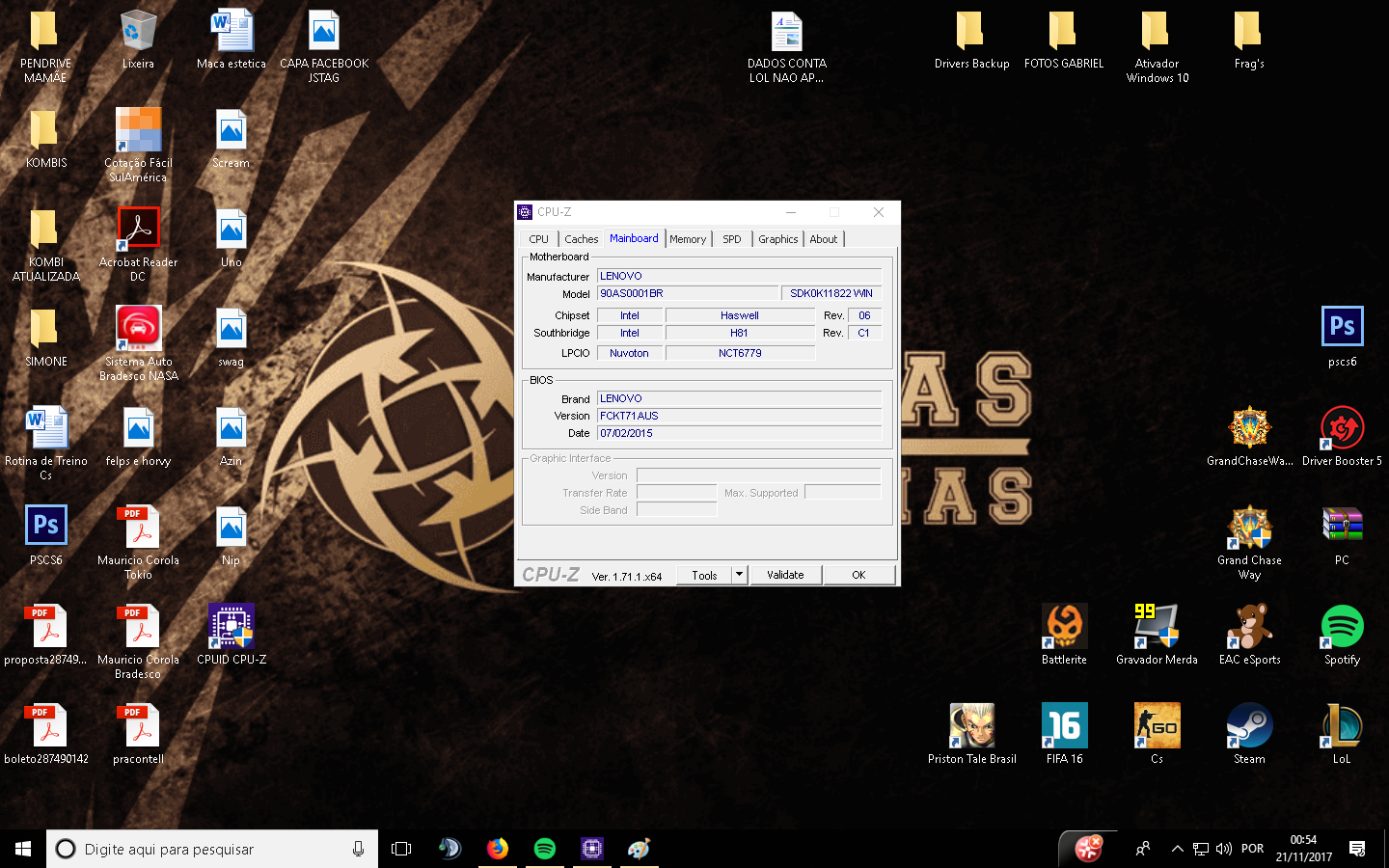Select the Rotina de Treino Cs document
This screenshot has height=868, width=1389.
click(45, 444)
